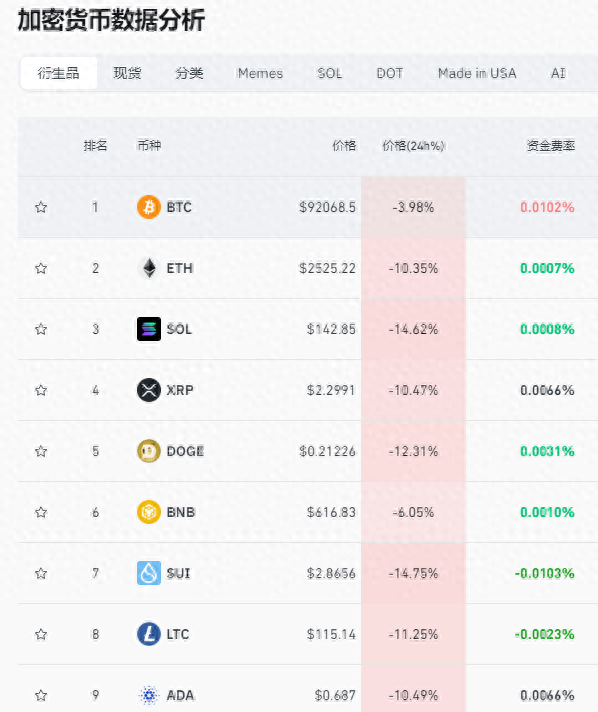Image resolution: width=598 pixels, height=712 pixels.
Task: Click the -0.0103% funding rate
Action: point(544,573)
